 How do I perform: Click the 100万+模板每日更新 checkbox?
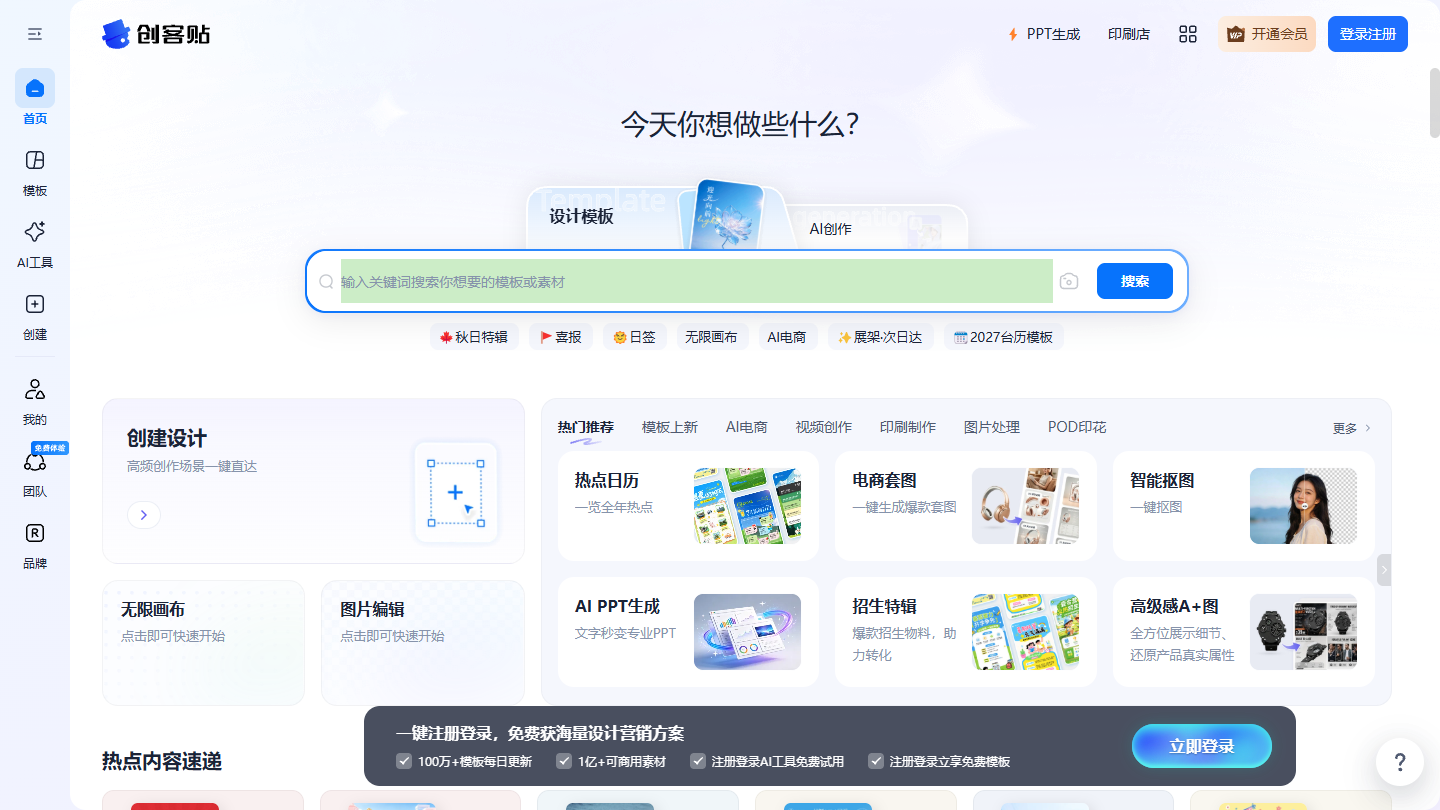pyautogui.click(x=404, y=761)
